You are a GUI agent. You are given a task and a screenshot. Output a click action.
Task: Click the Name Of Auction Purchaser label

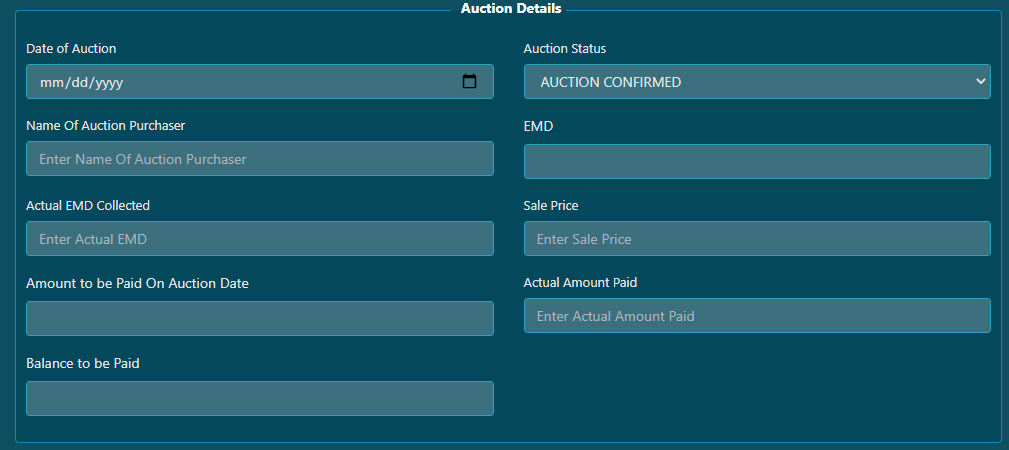pos(106,126)
